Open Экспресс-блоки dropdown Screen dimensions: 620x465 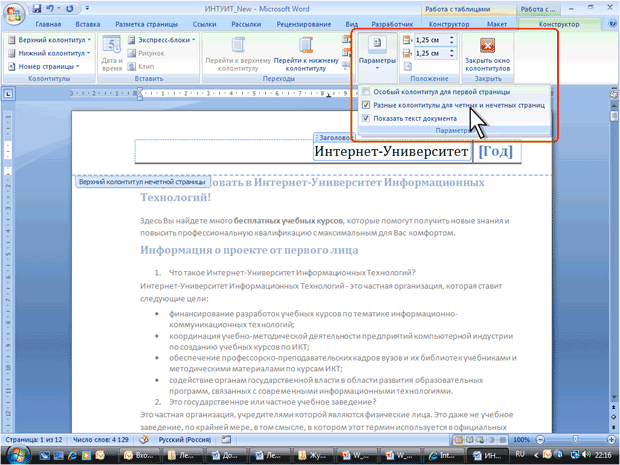coord(162,40)
